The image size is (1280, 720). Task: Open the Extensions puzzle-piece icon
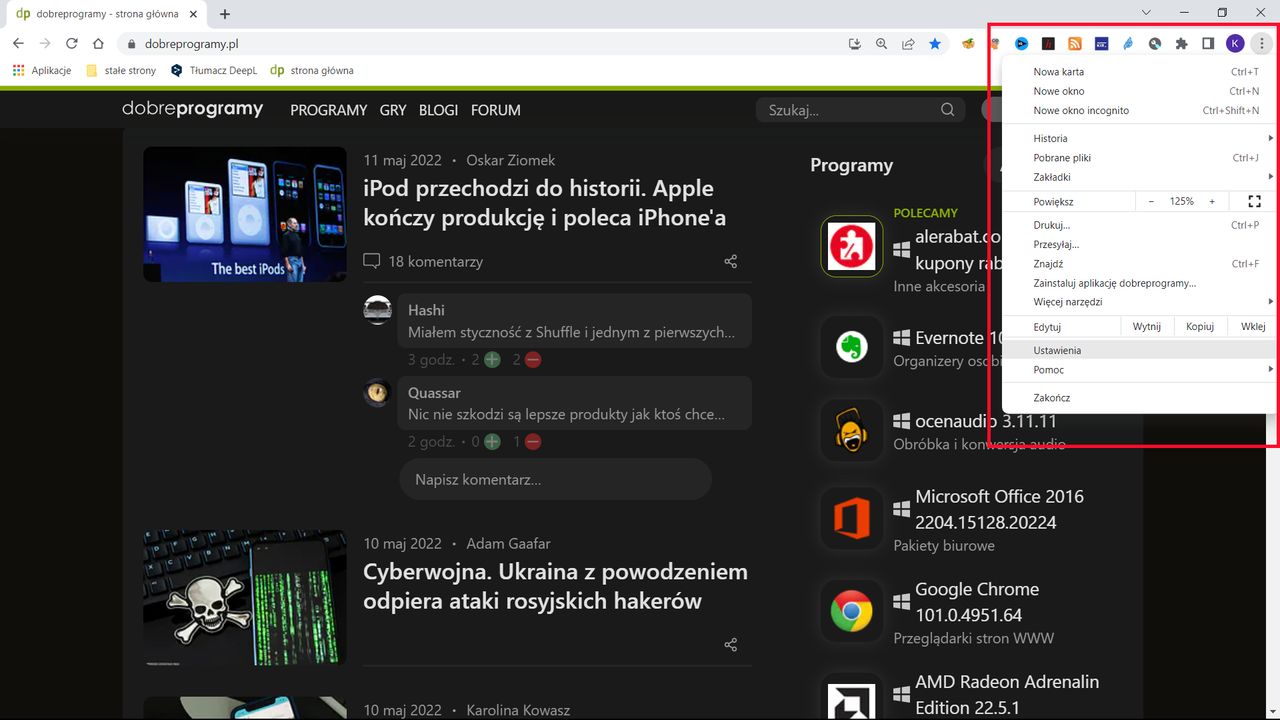point(1181,43)
